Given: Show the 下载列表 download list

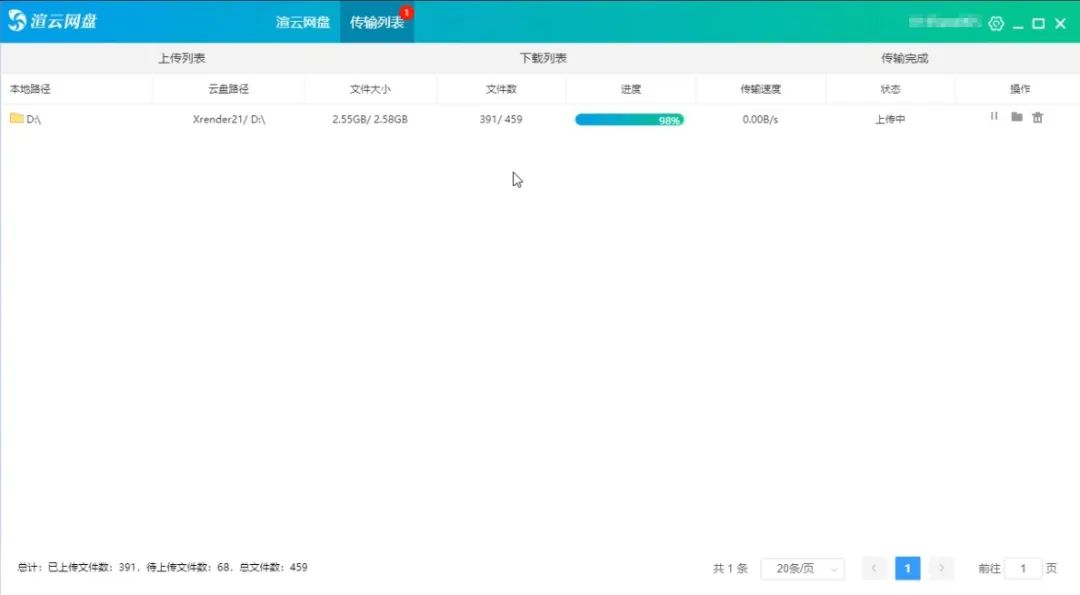Looking at the screenshot, I should pyautogui.click(x=543, y=58).
